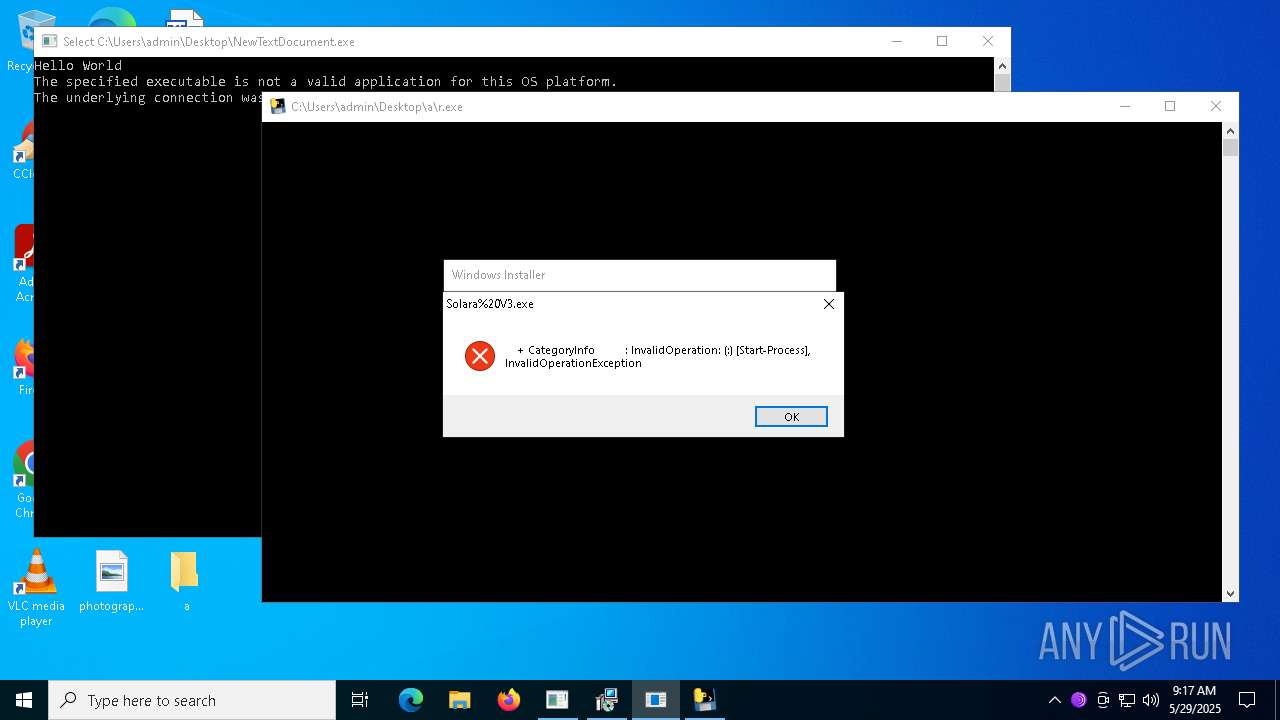Click the 'Hello World' console output line

coord(78,66)
